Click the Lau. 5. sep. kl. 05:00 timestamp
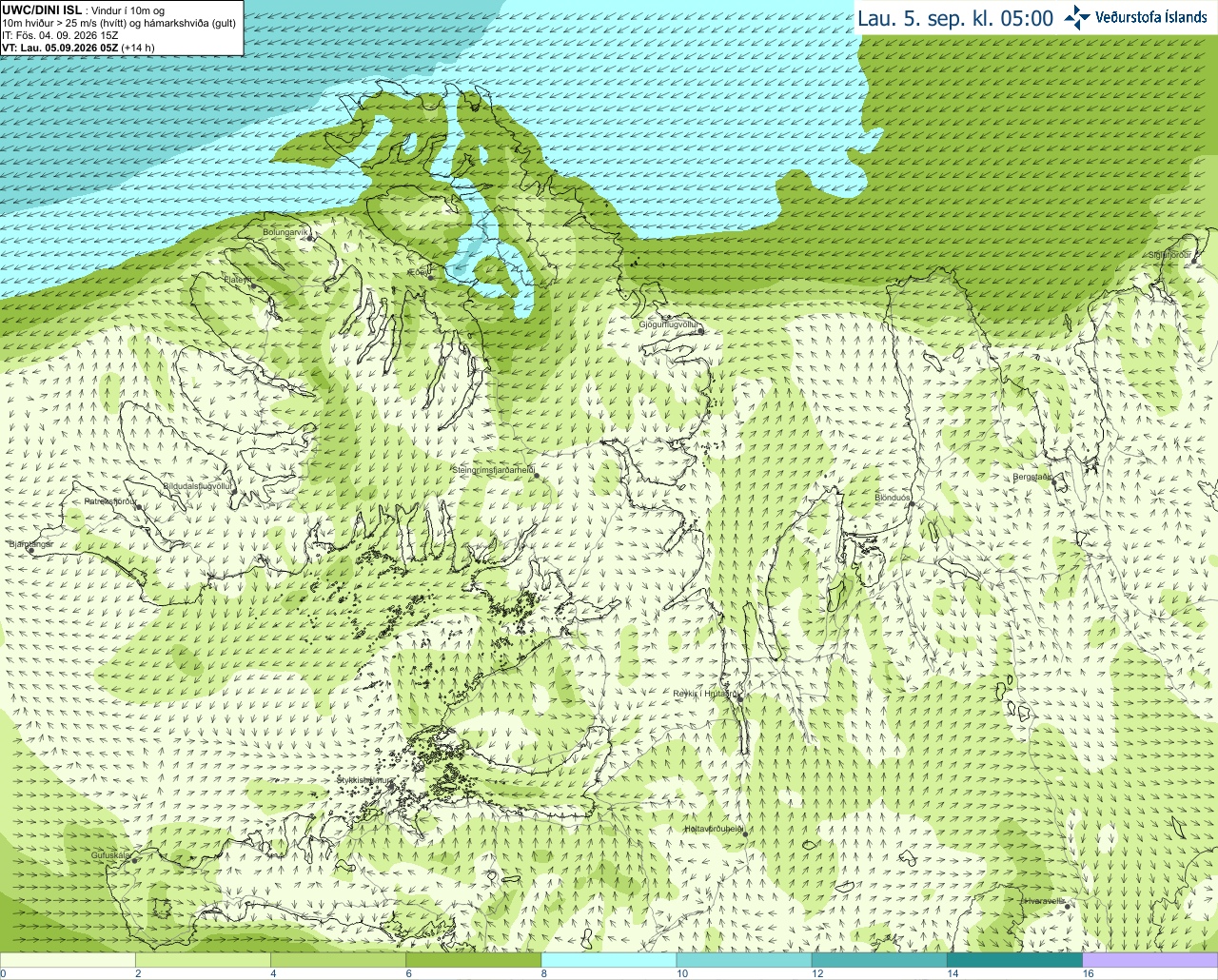Viewport: 1218px width, 980px height. 955,18
